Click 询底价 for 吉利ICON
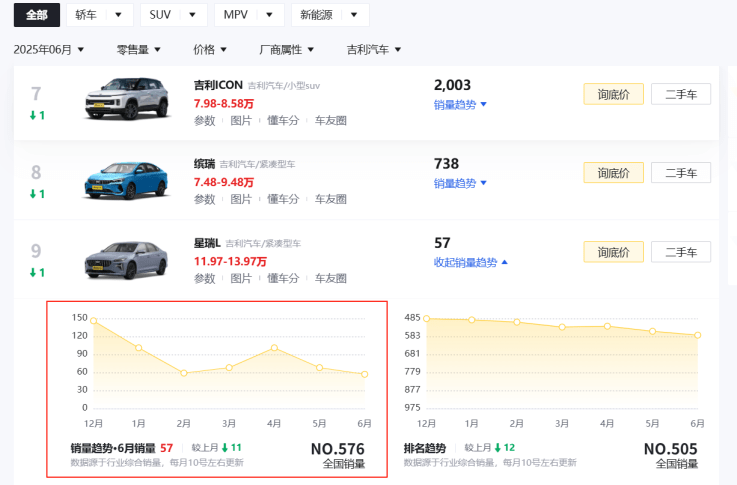 (x=613, y=94)
